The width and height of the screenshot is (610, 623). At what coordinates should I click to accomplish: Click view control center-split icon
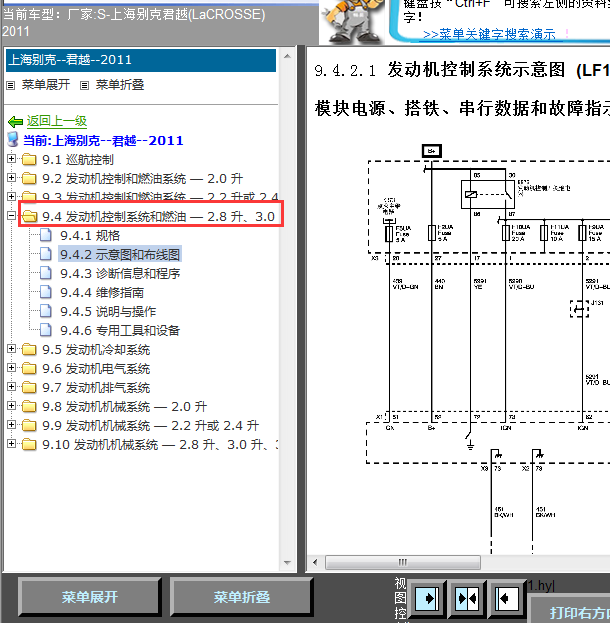coord(467,598)
